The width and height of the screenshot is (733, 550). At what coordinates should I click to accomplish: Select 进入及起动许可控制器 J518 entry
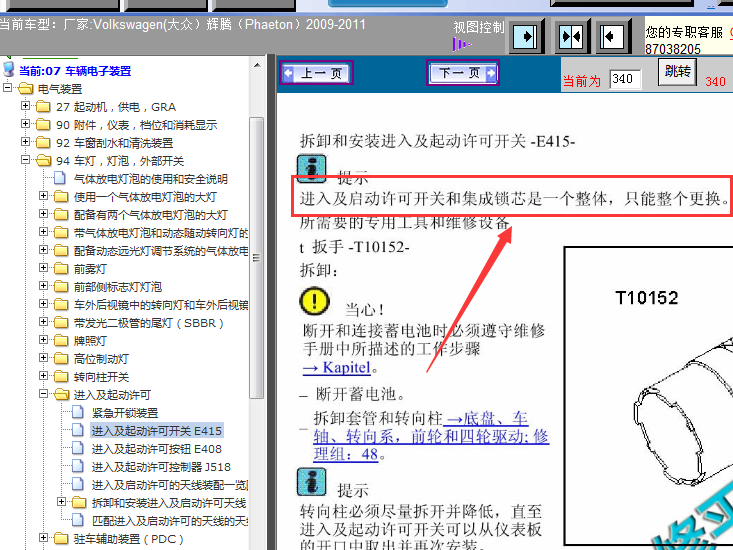coord(160,467)
